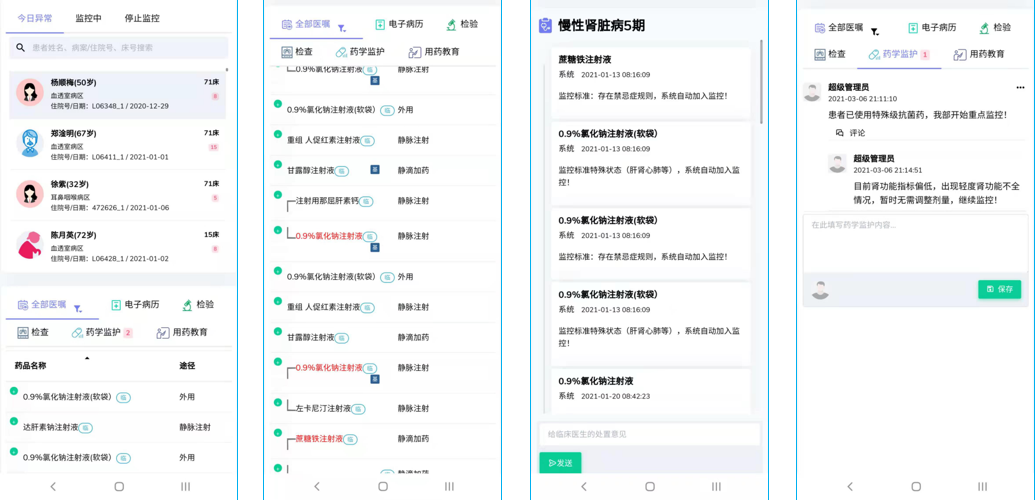Viewport: 1035px width, 500px height.
Task: Click the 超级管理员 avatar dated 21:11:10
Action: pyautogui.click(x=813, y=92)
